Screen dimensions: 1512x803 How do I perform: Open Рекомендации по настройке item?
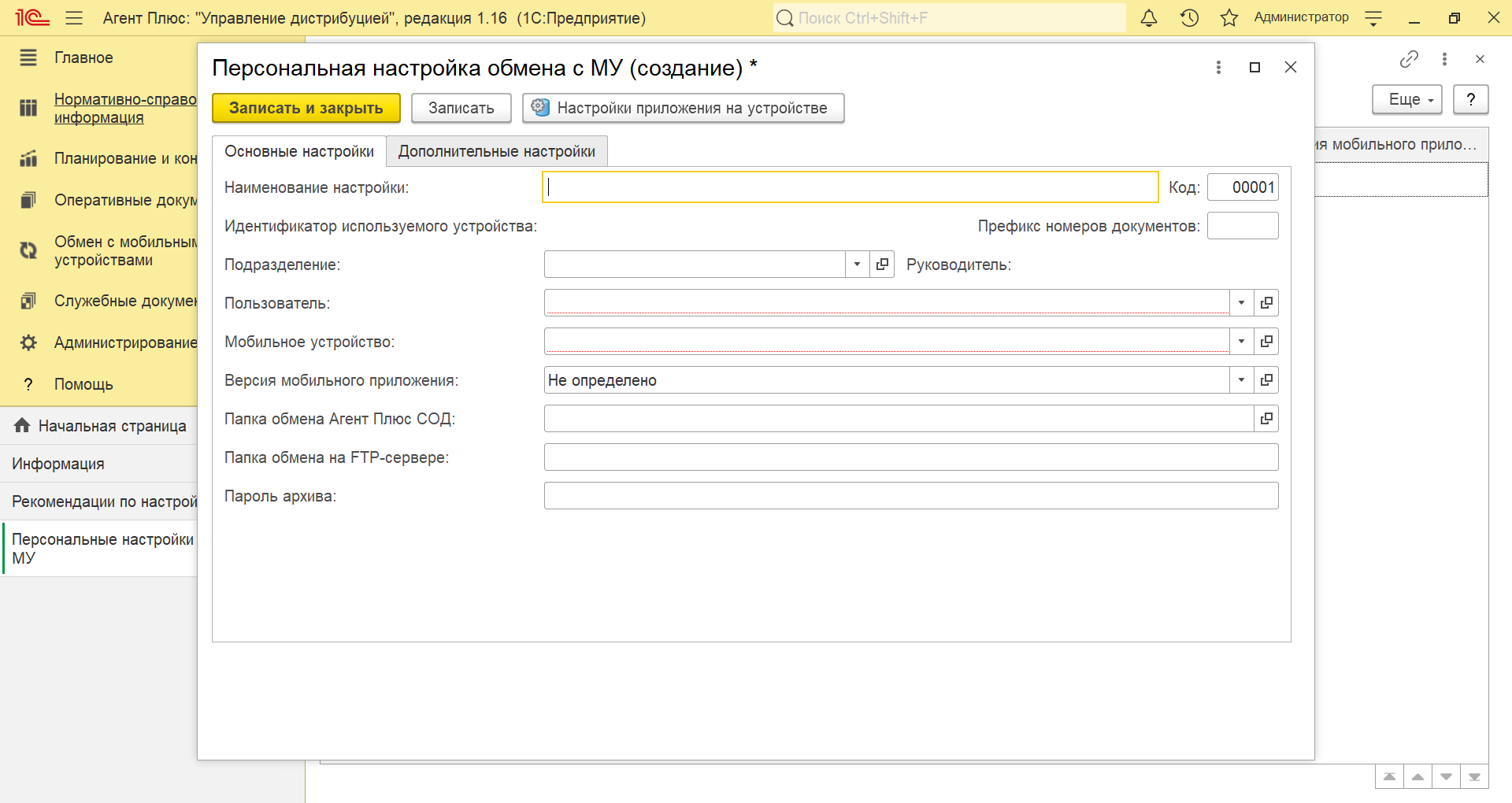tap(99, 501)
